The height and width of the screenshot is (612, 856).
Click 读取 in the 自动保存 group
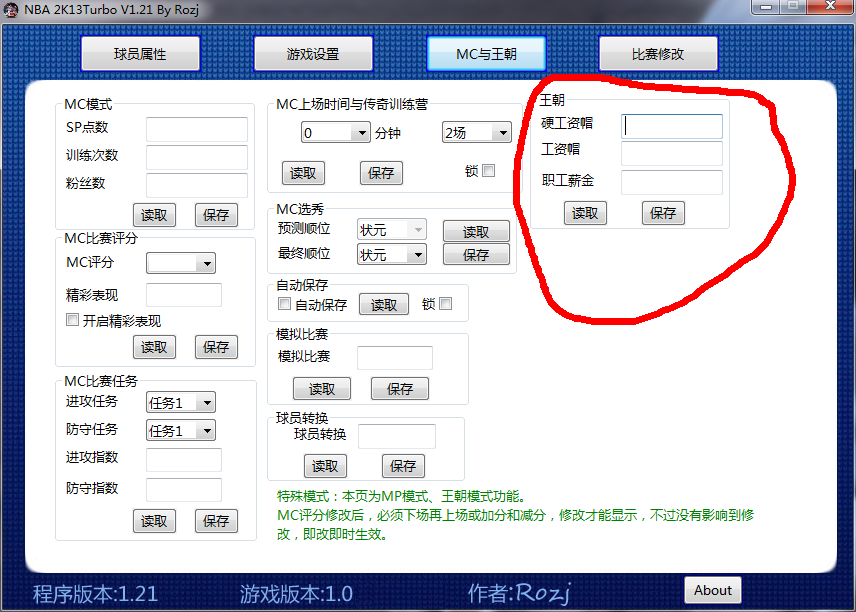(384, 305)
